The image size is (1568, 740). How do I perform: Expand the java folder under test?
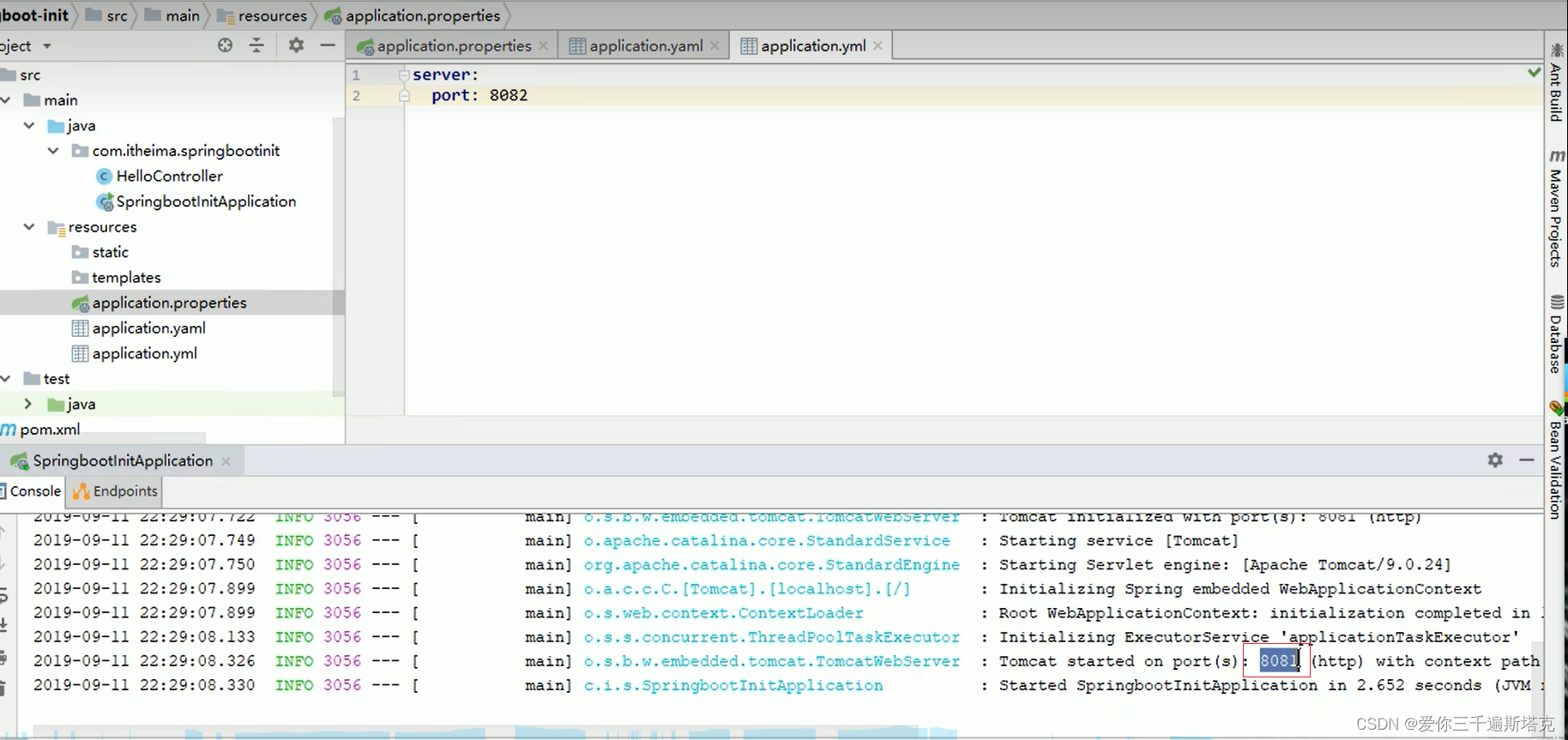tap(28, 404)
